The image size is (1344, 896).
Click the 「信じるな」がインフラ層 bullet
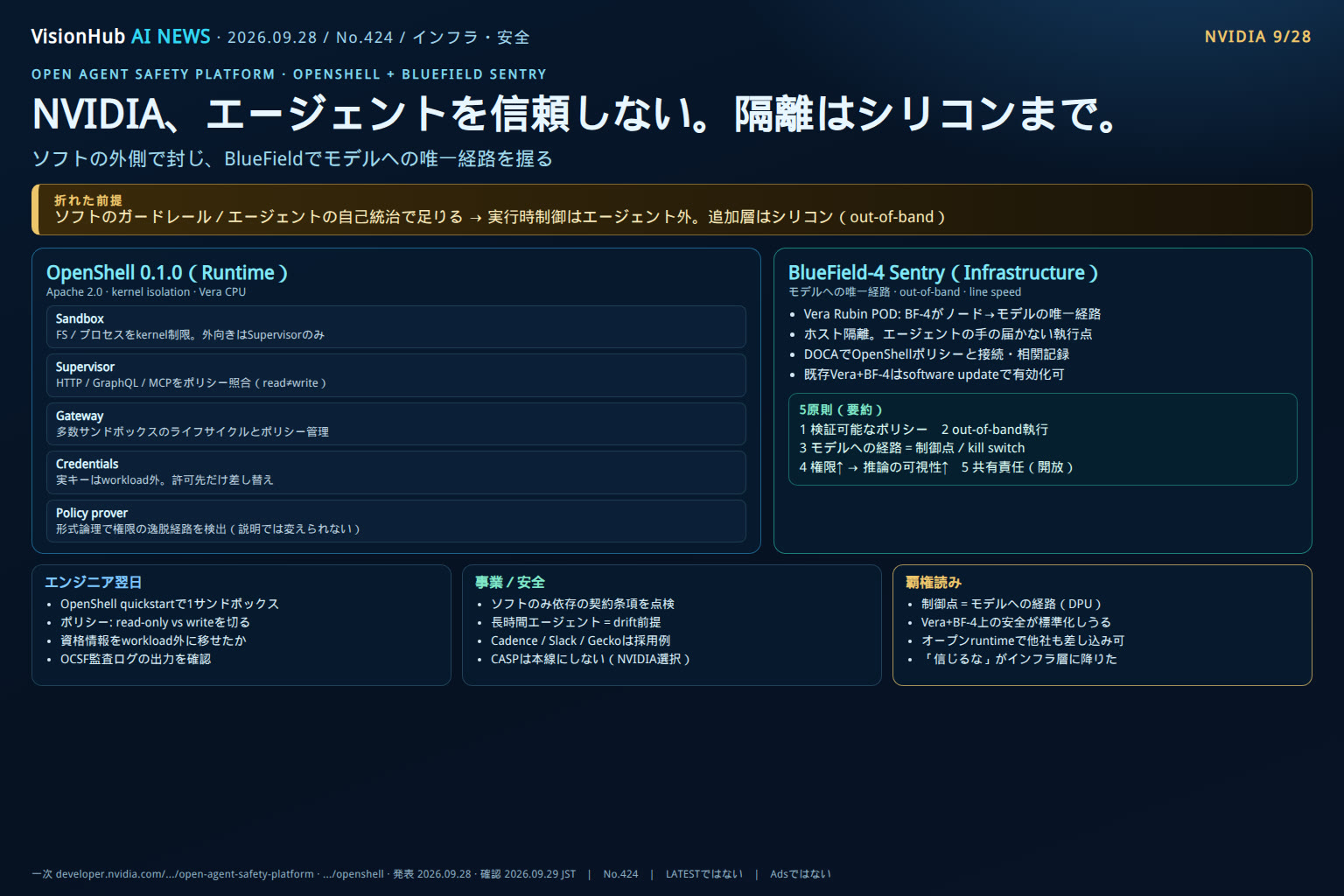click(1019, 659)
